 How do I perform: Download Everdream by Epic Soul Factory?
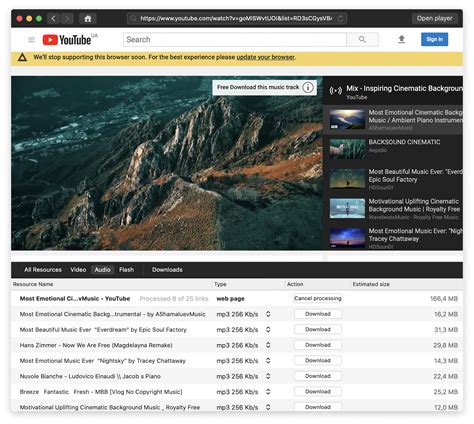tap(318, 329)
